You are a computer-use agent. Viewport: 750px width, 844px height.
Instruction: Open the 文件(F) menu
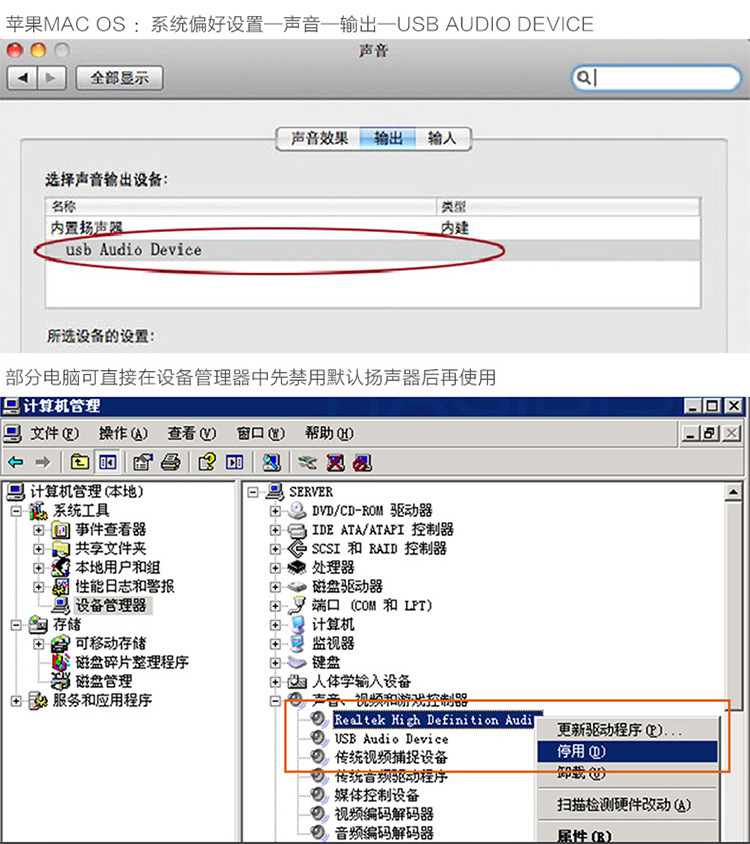click(54, 433)
